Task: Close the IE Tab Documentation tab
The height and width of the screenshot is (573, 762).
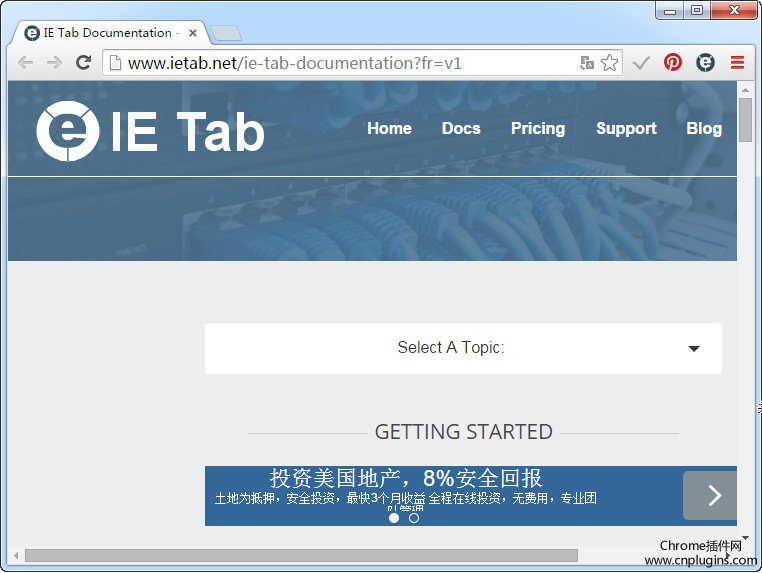Action: tap(193, 33)
